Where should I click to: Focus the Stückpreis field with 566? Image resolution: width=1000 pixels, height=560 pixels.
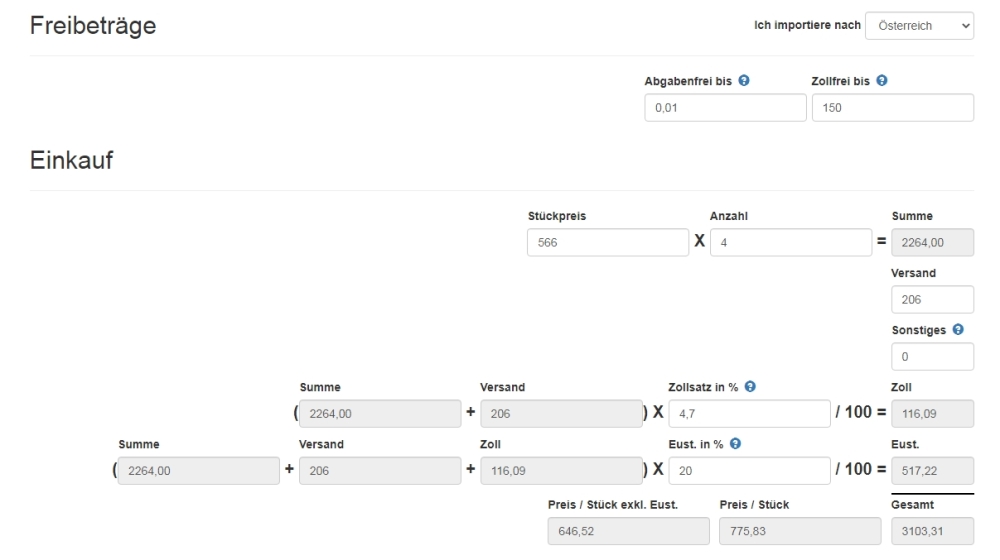[x=608, y=242]
